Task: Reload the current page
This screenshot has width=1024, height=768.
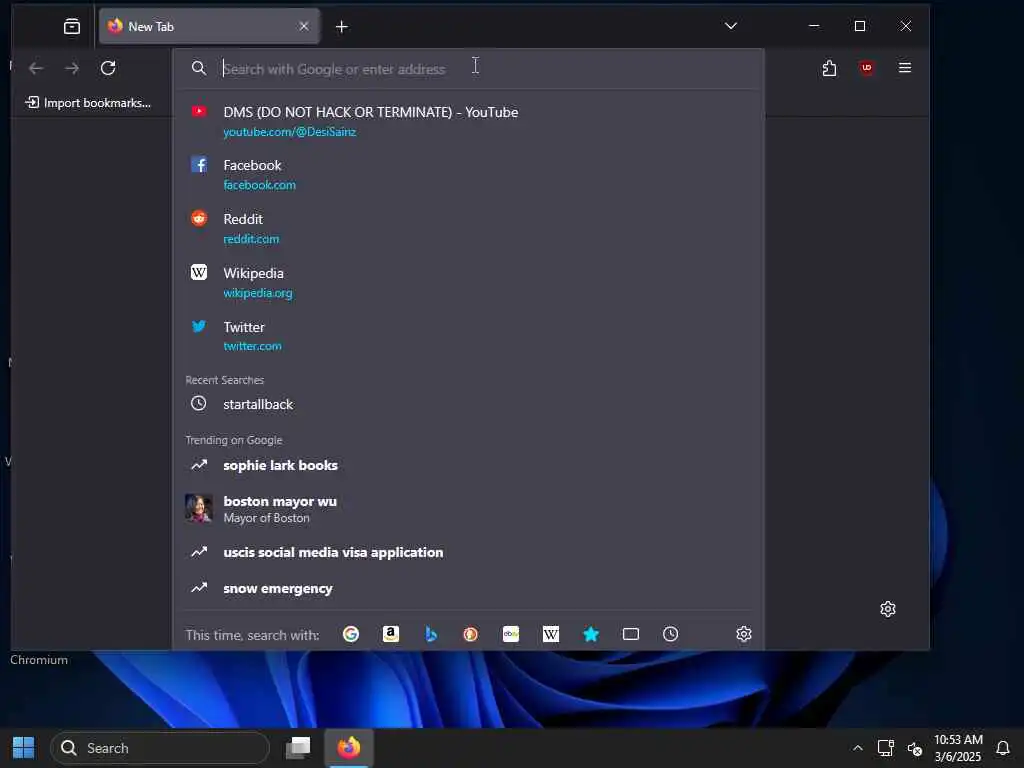Action: (x=108, y=68)
